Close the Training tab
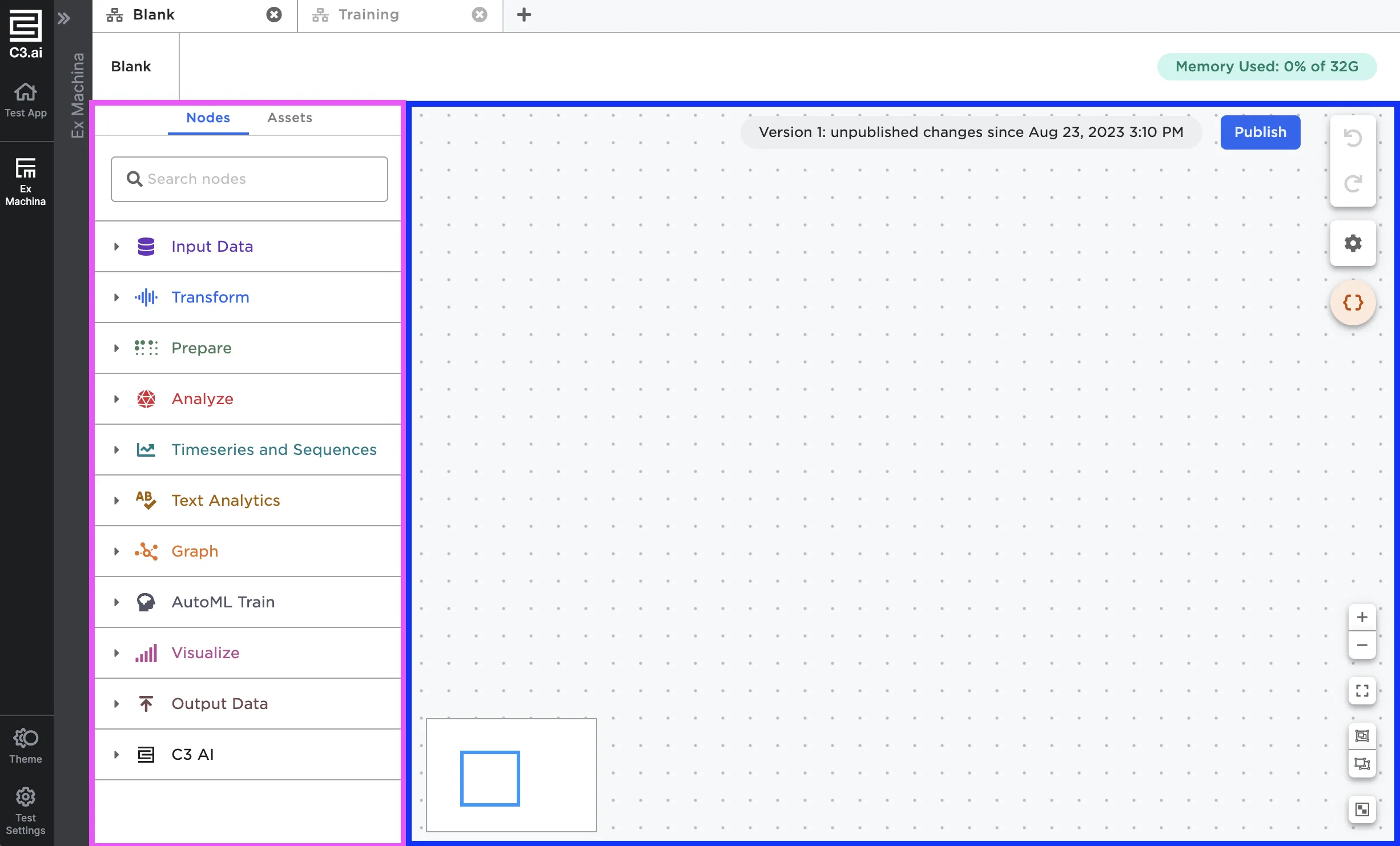The image size is (1400, 846). click(480, 15)
